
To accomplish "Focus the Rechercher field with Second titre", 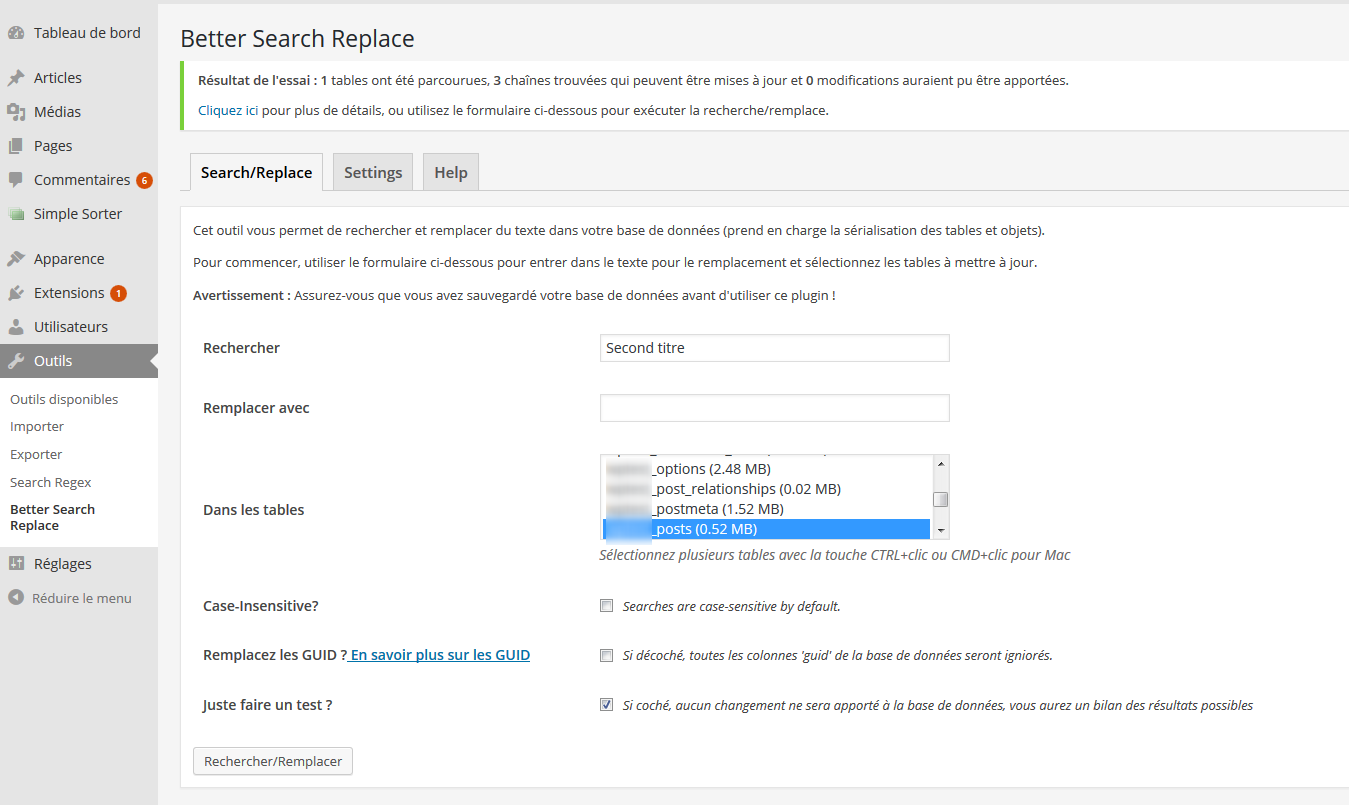I will (774, 348).
